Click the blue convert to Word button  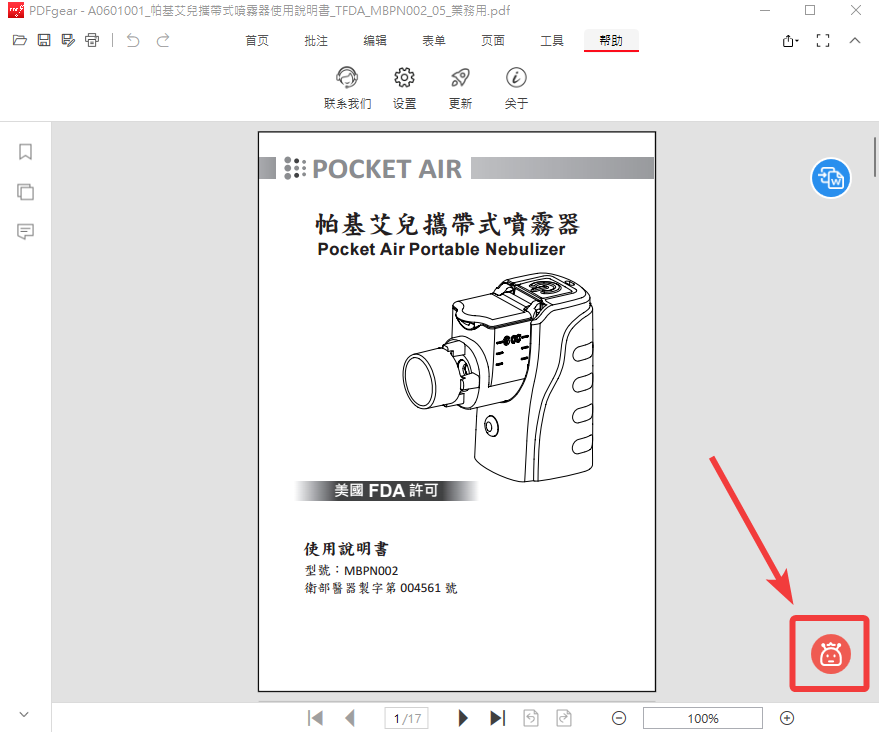(x=831, y=178)
